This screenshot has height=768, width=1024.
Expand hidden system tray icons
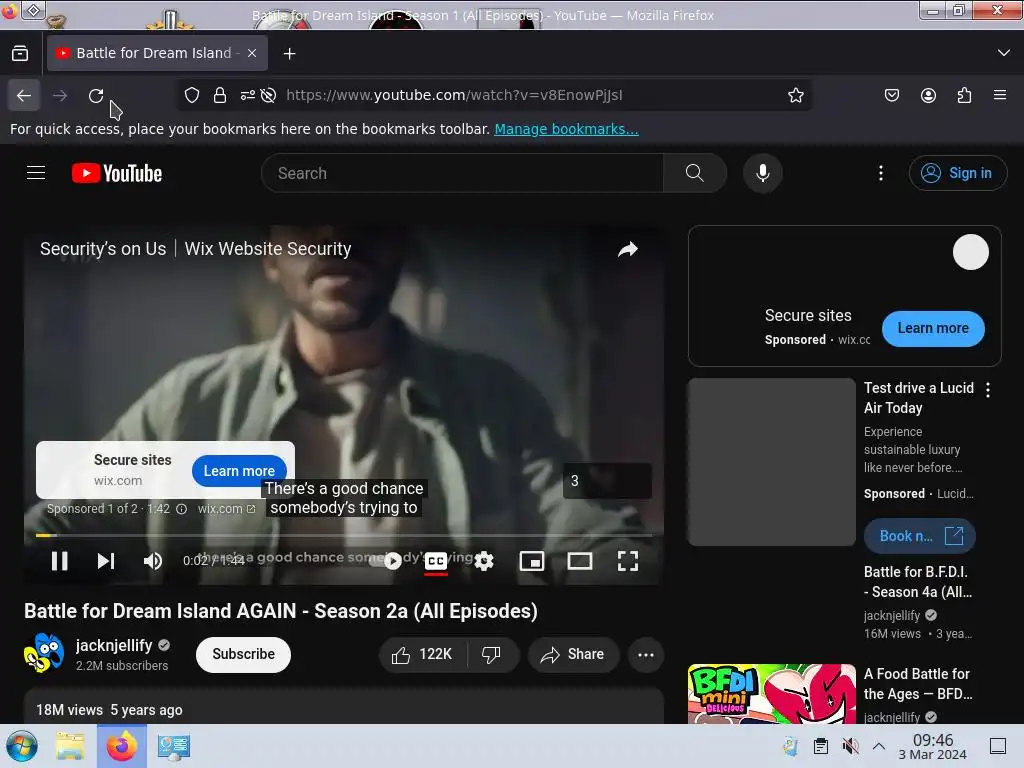[x=879, y=746]
